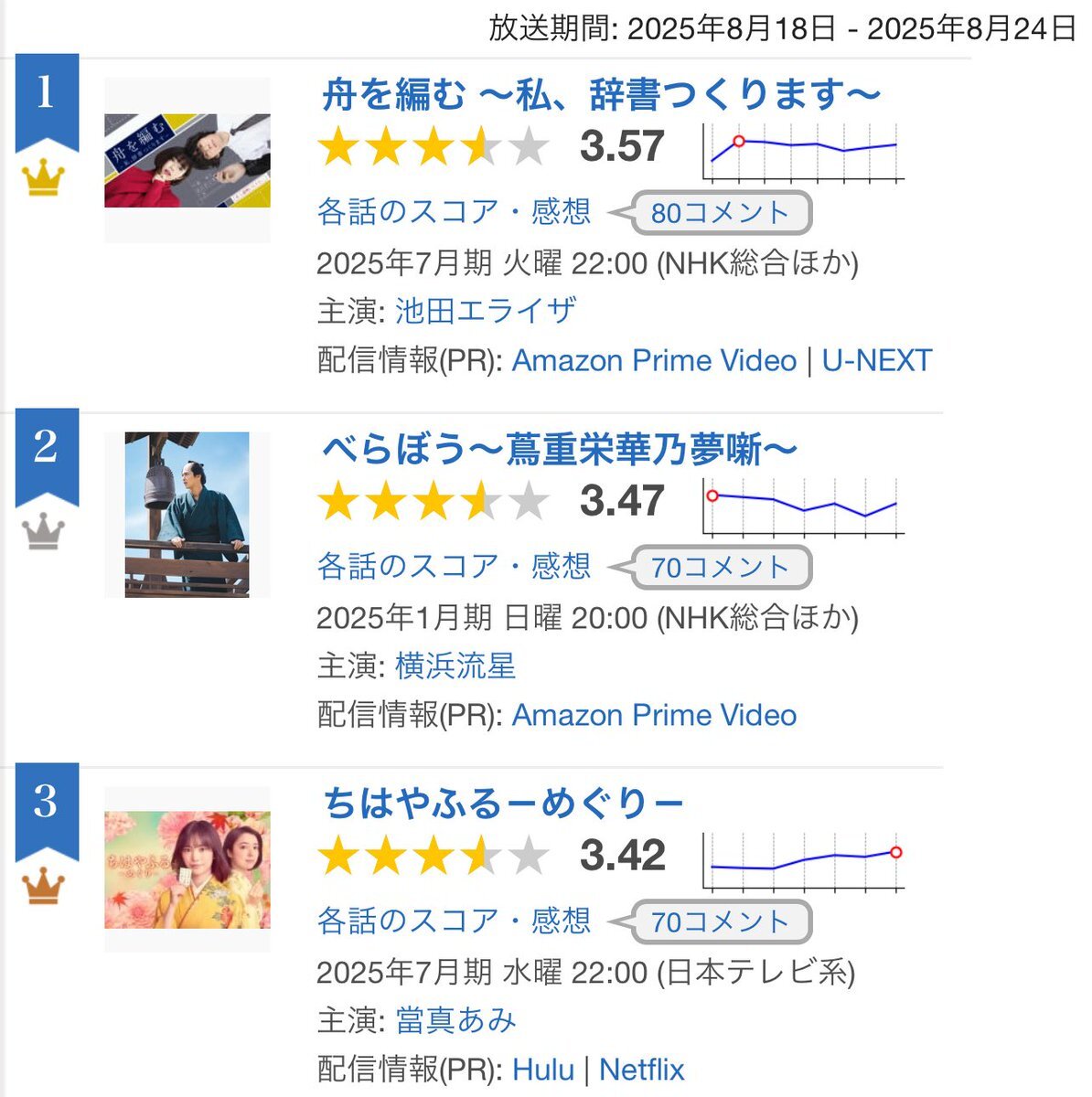Open the 70コメント button under べらぼう

click(x=720, y=568)
